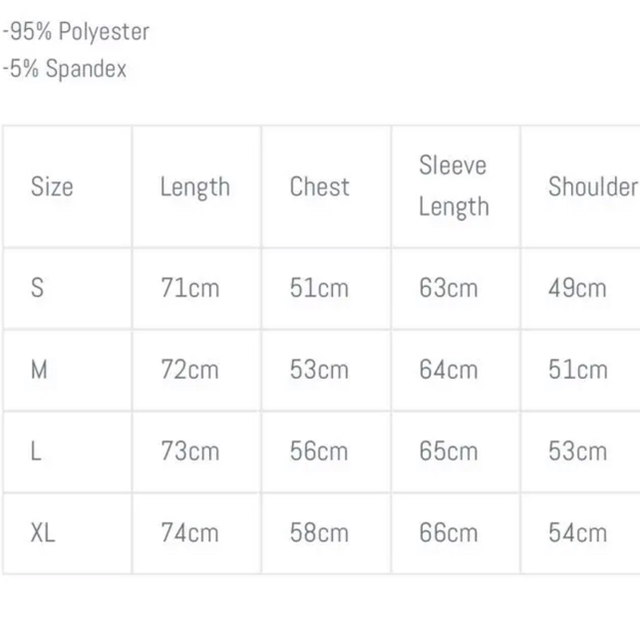The width and height of the screenshot is (640, 640).
Task: Select the XL size row label
Action: 43,533
